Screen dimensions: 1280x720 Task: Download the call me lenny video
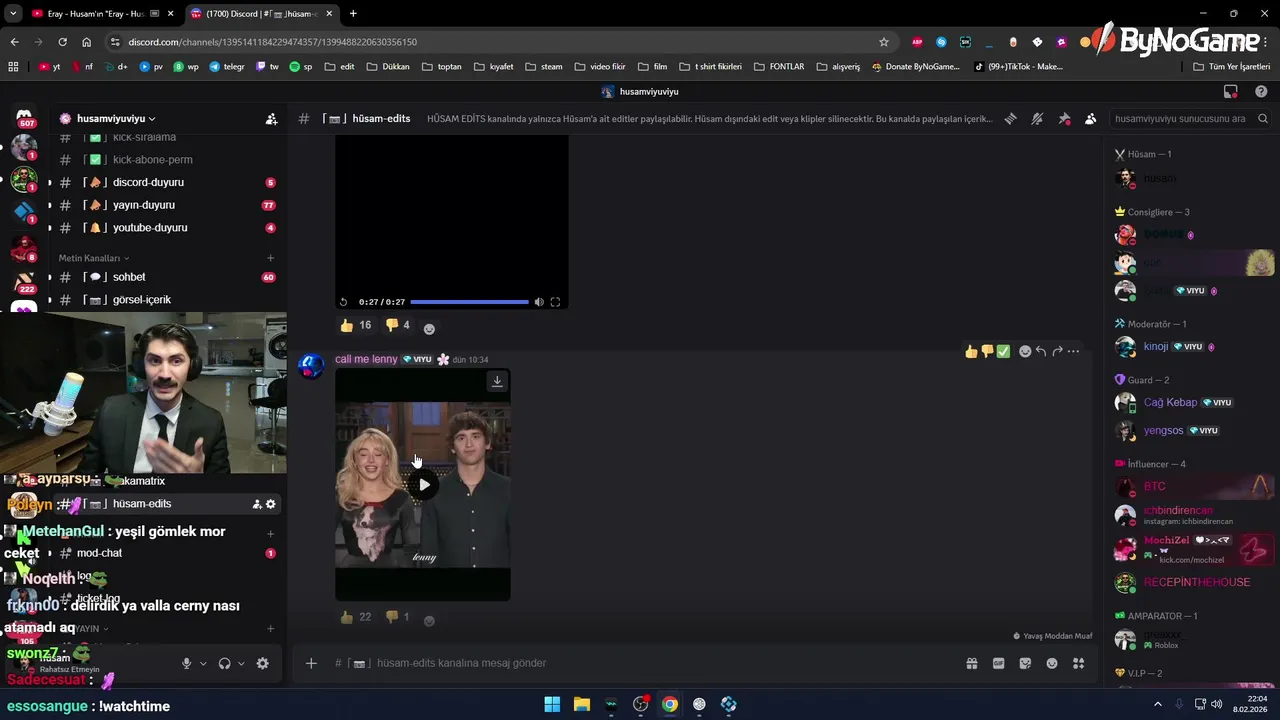[497, 381]
